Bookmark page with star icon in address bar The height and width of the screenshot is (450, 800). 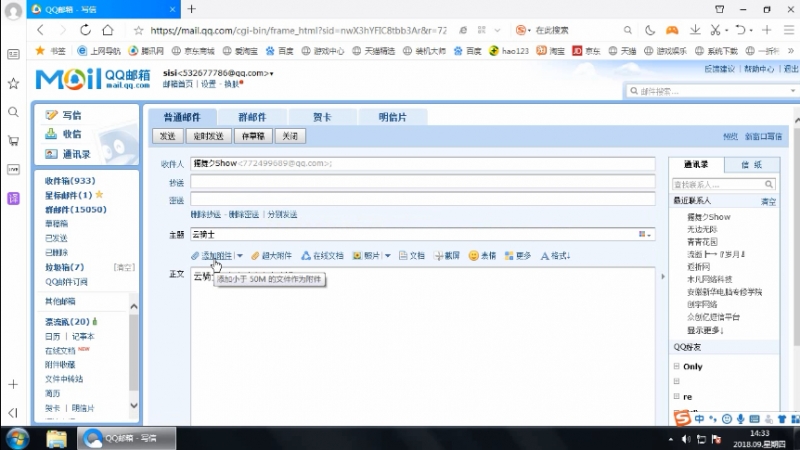[138, 31]
